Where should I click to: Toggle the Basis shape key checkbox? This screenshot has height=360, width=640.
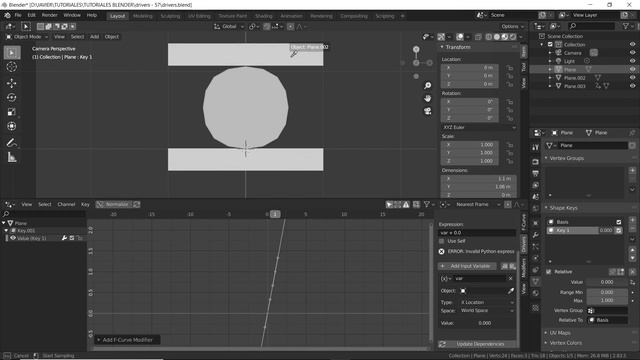619,222
